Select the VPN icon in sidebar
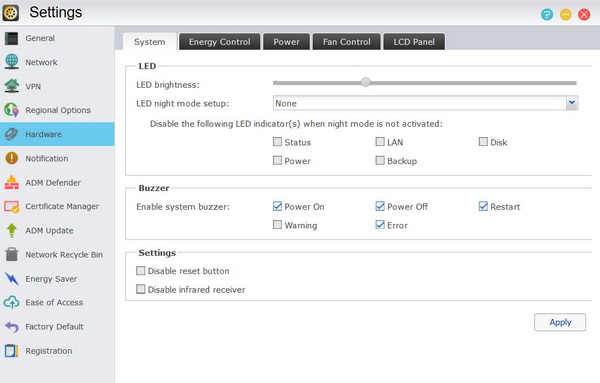This screenshot has width=600, height=383. (11, 86)
